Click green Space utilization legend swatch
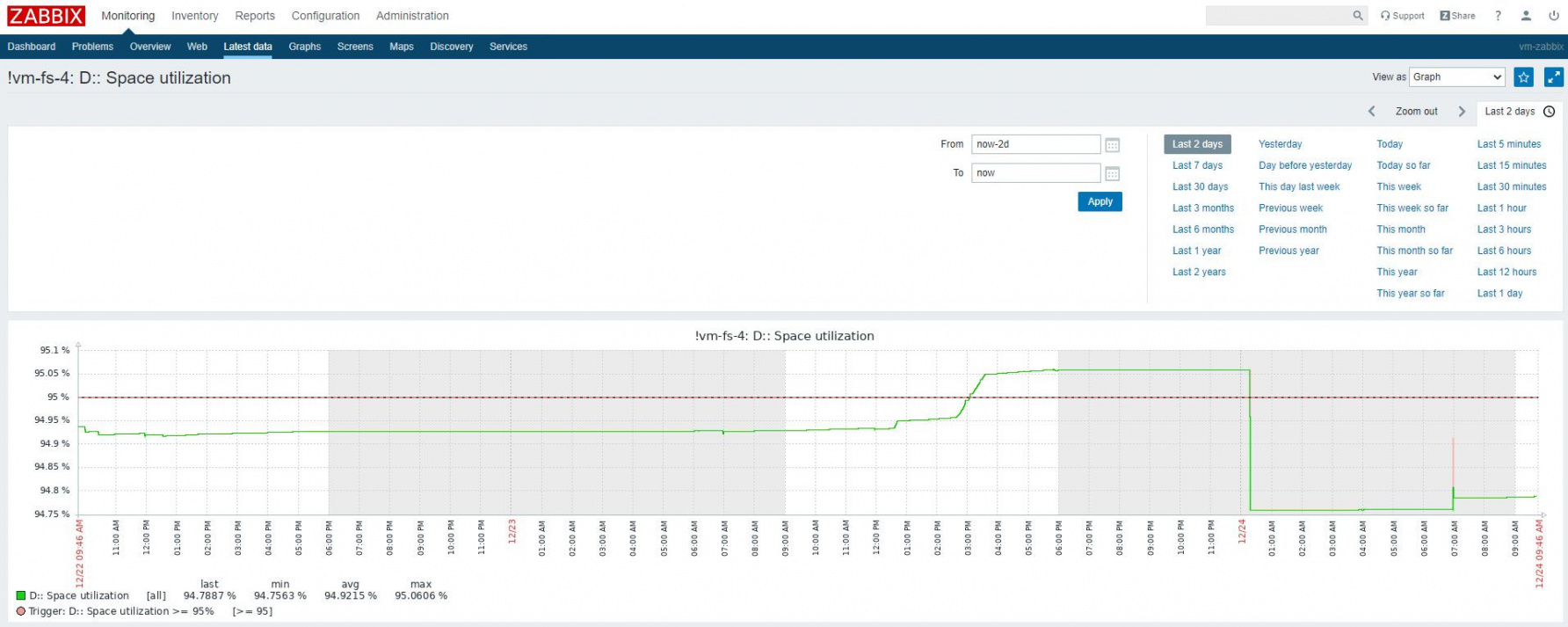 [x=21, y=596]
